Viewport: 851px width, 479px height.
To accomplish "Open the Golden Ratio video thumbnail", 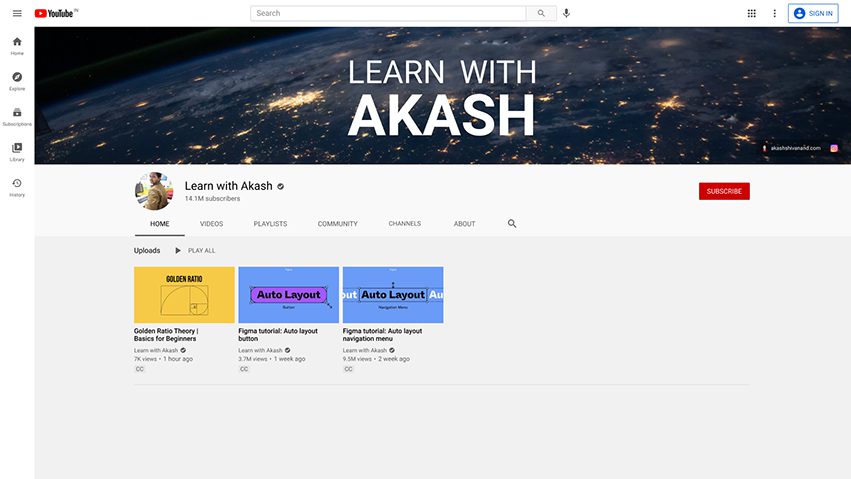I will (x=184, y=295).
